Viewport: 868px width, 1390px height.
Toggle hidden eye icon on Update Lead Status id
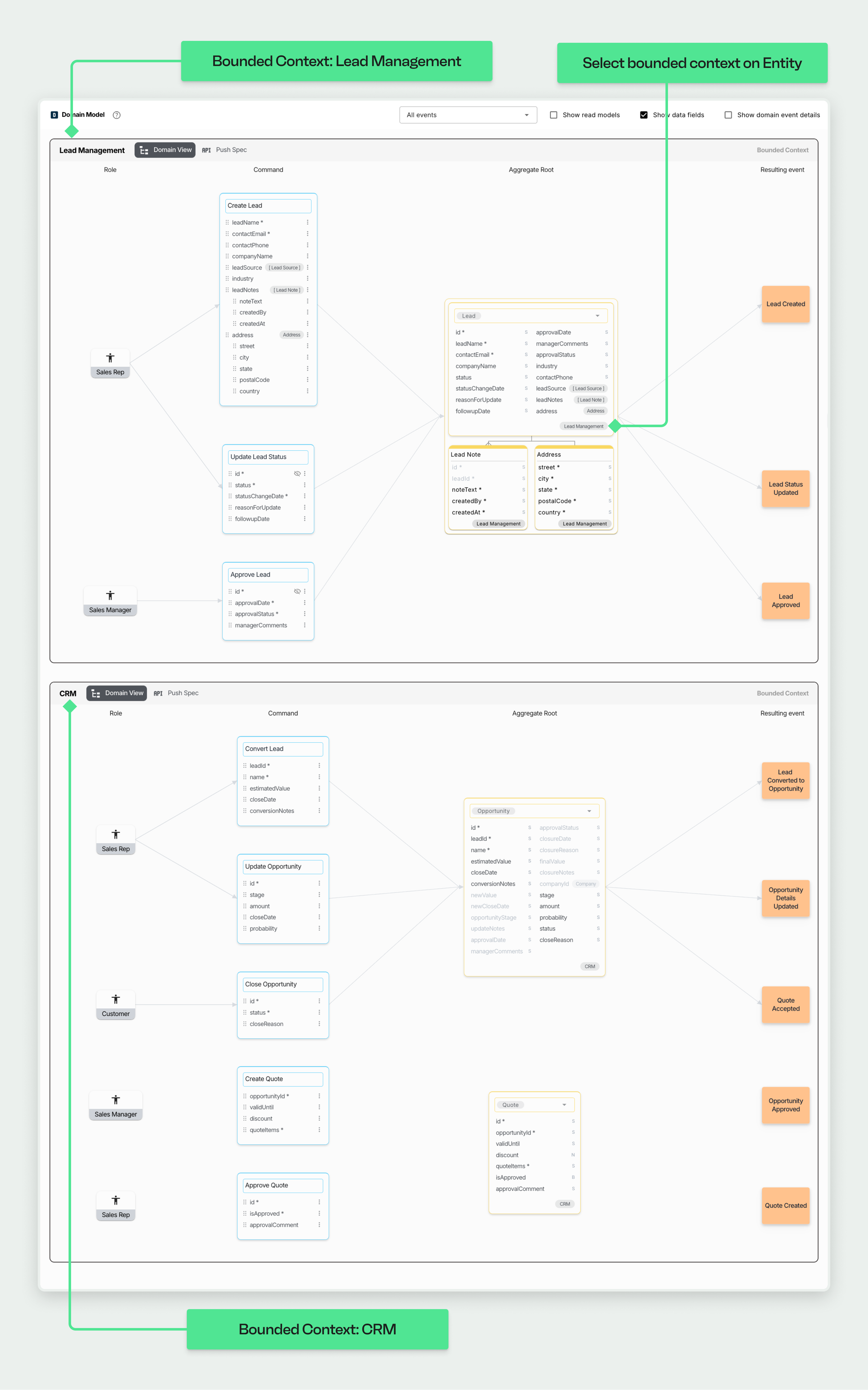pos(297,474)
